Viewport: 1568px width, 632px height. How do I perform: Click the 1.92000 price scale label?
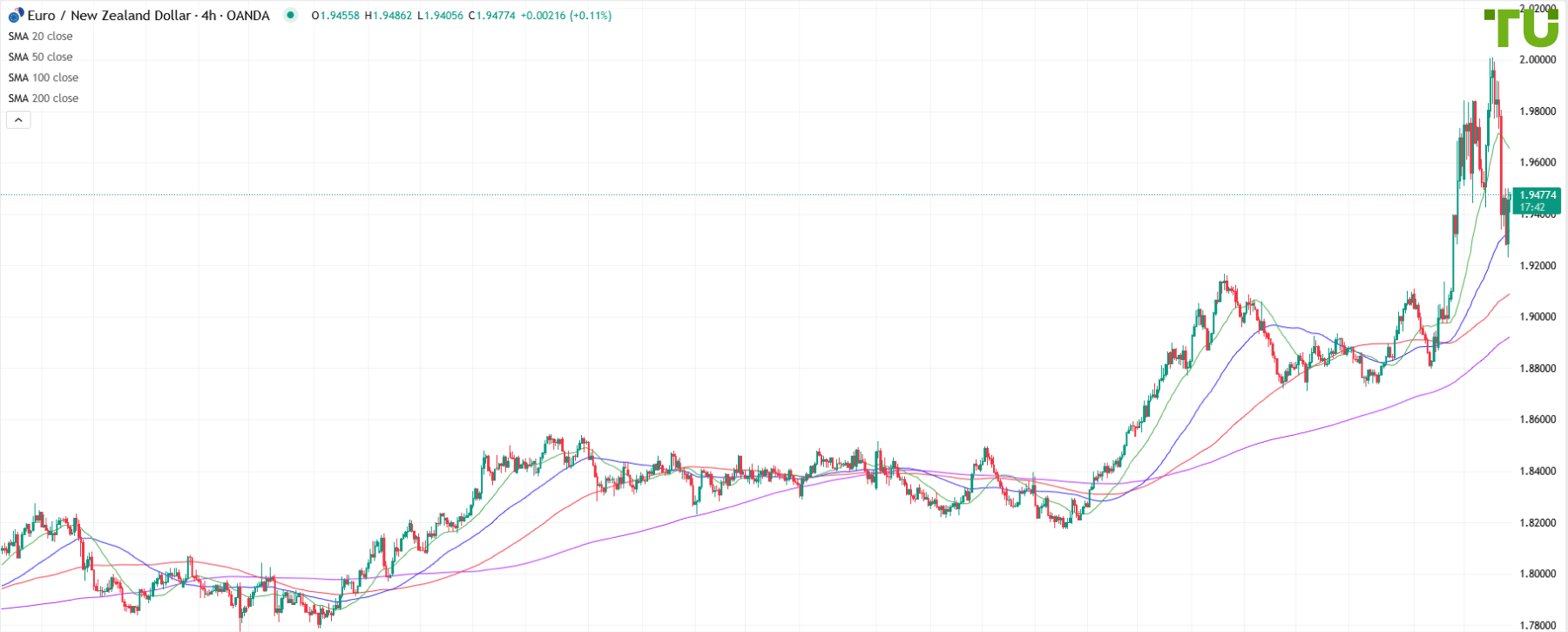tap(1538, 266)
